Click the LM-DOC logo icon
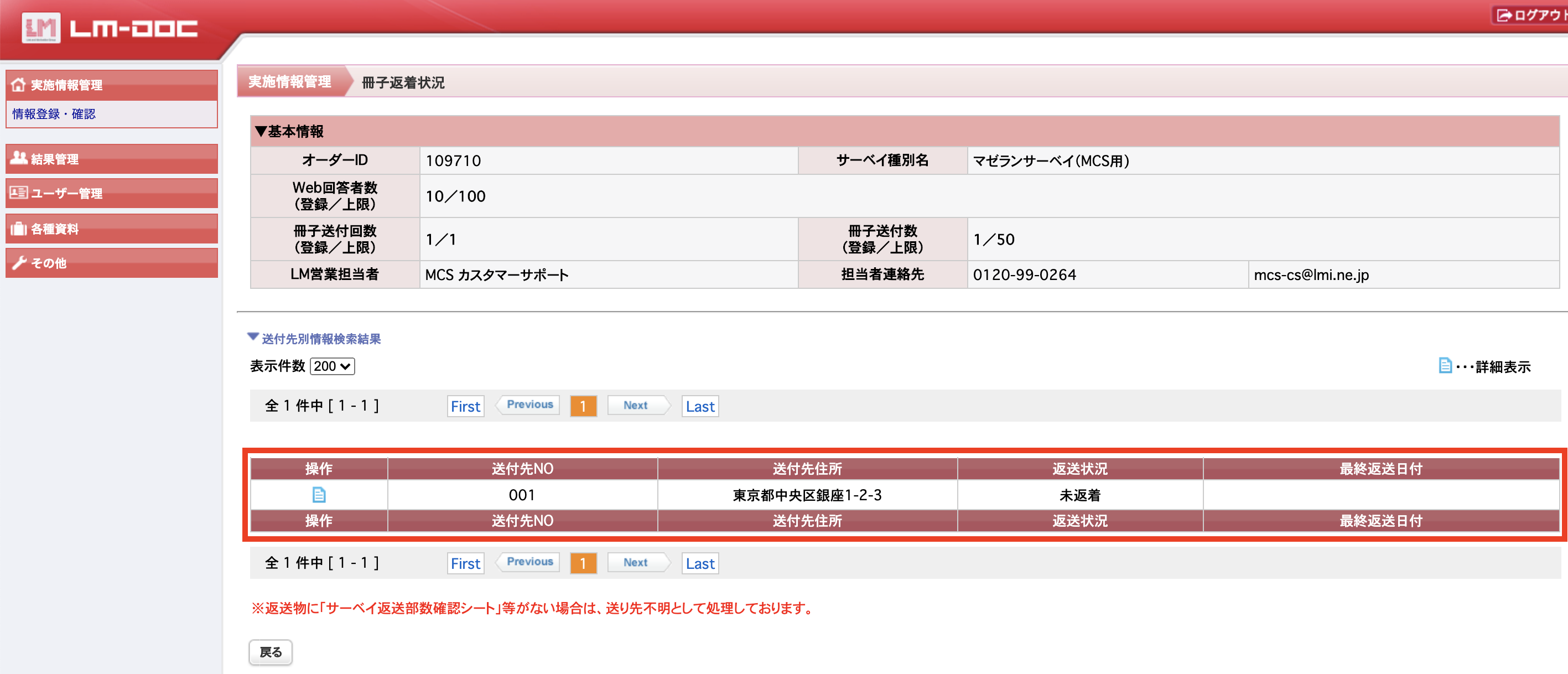 point(41,28)
